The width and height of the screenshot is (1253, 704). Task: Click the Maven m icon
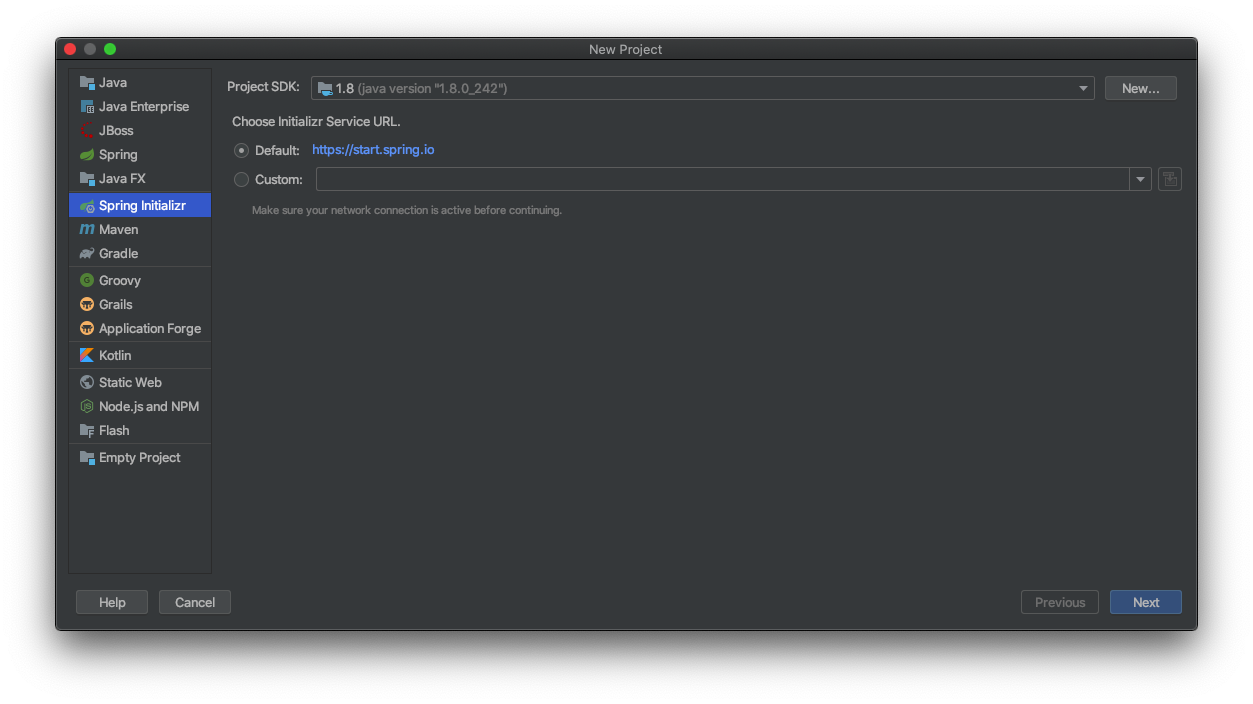(87, 229)
